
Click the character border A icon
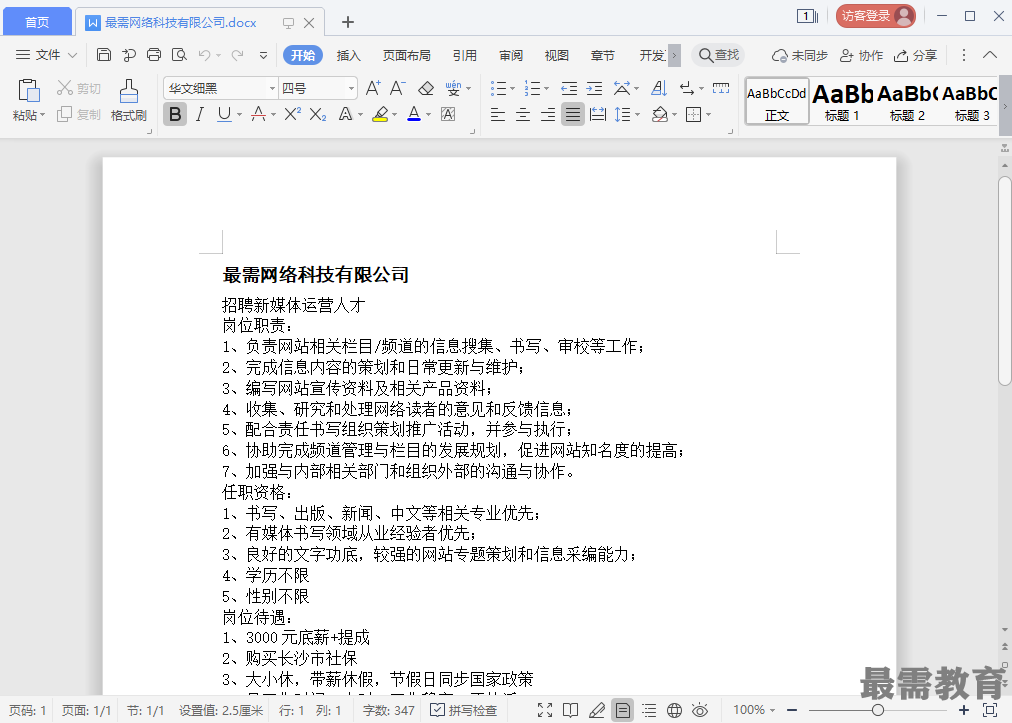click(x=448, y=114)
